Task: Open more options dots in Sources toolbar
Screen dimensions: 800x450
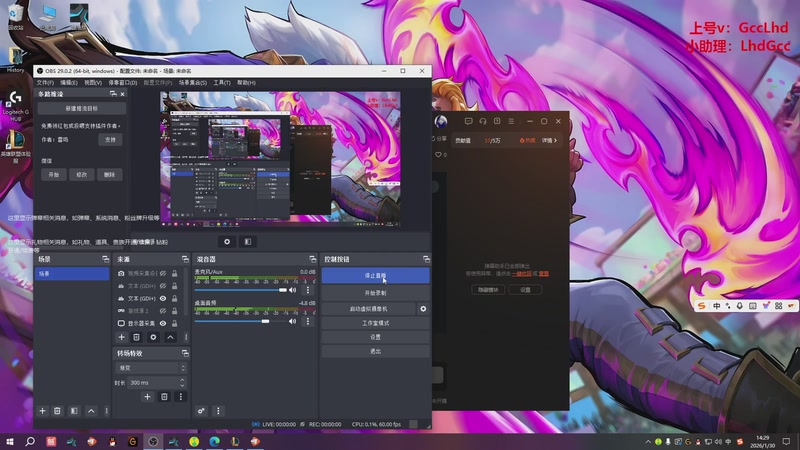Action: pyautogui.click(x=186, y=337)
